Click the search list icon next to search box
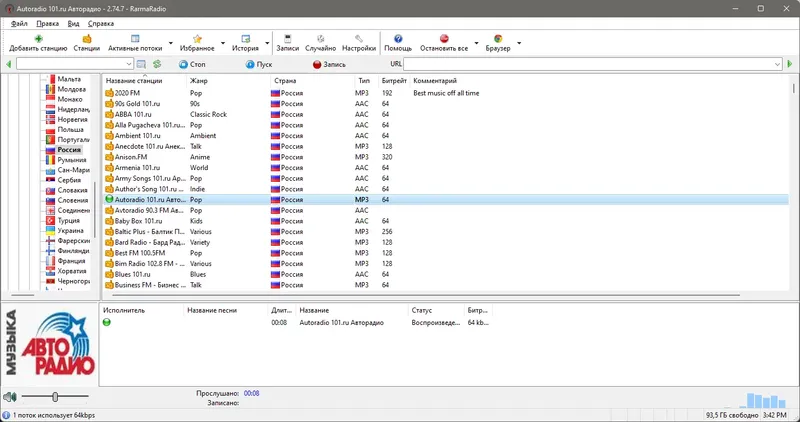Image resolution: width=800 pixels, height=422 pixels. tap(141, 64)
